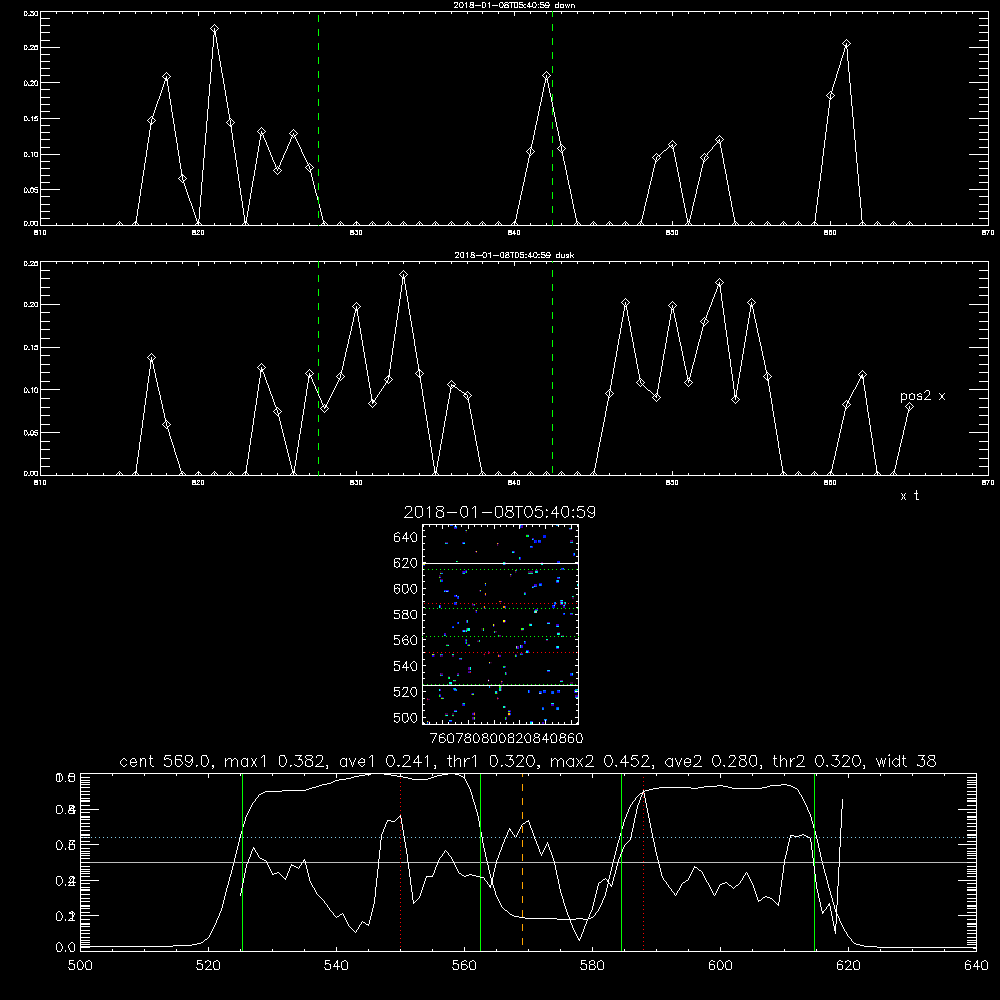The width and height of the screenshot is (1000, 1000).
Task: Select the timestamp title above the image panel
Action: coord(499,512)
